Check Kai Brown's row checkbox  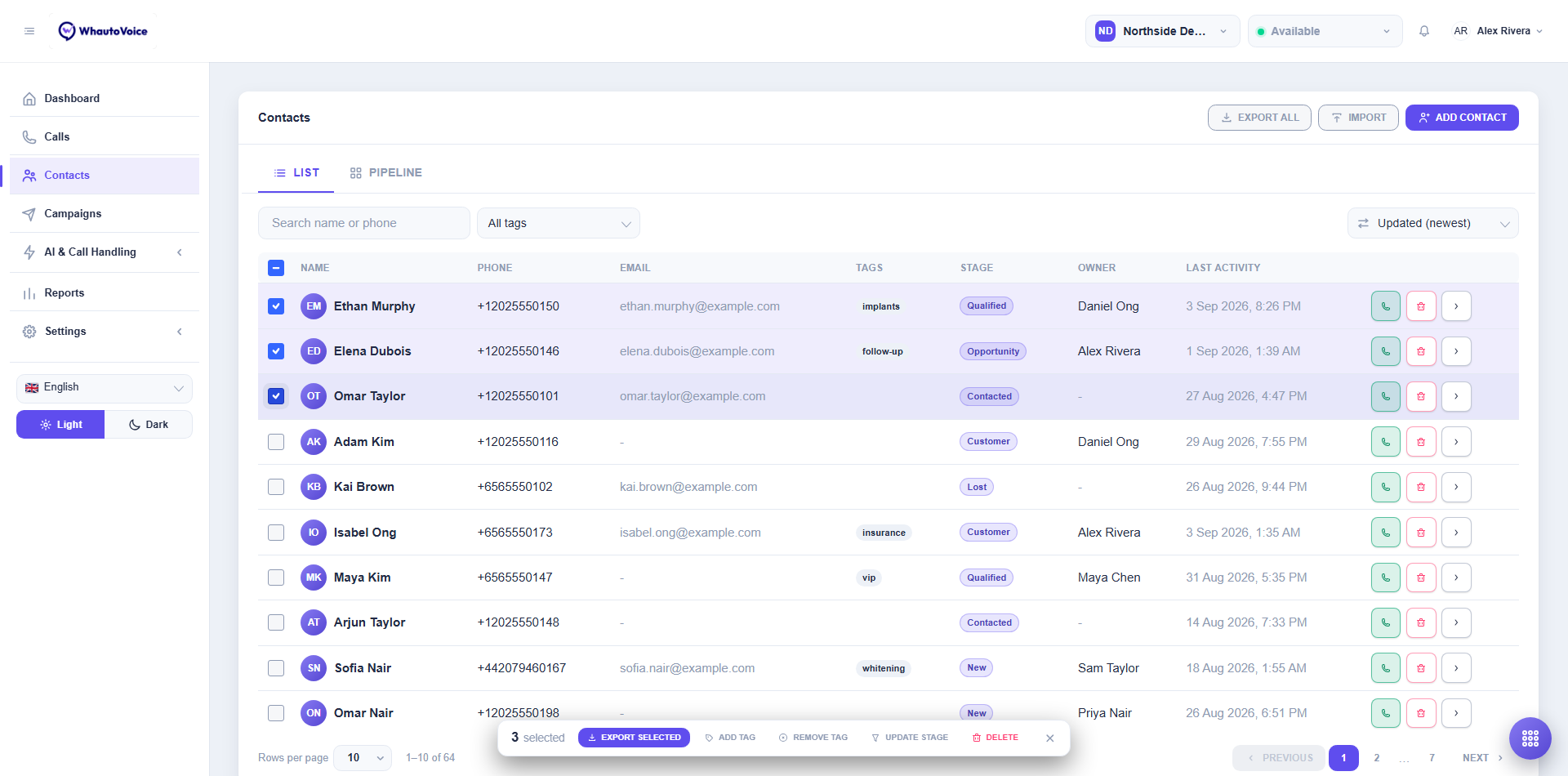pos(276,487)
